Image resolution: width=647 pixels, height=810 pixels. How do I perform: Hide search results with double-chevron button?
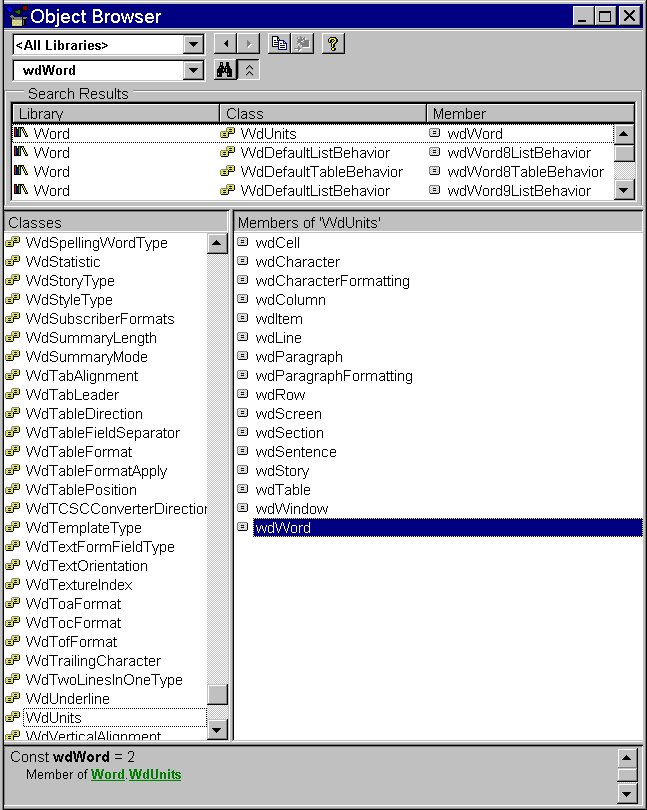pyautogui.click(x=250, y=70)
